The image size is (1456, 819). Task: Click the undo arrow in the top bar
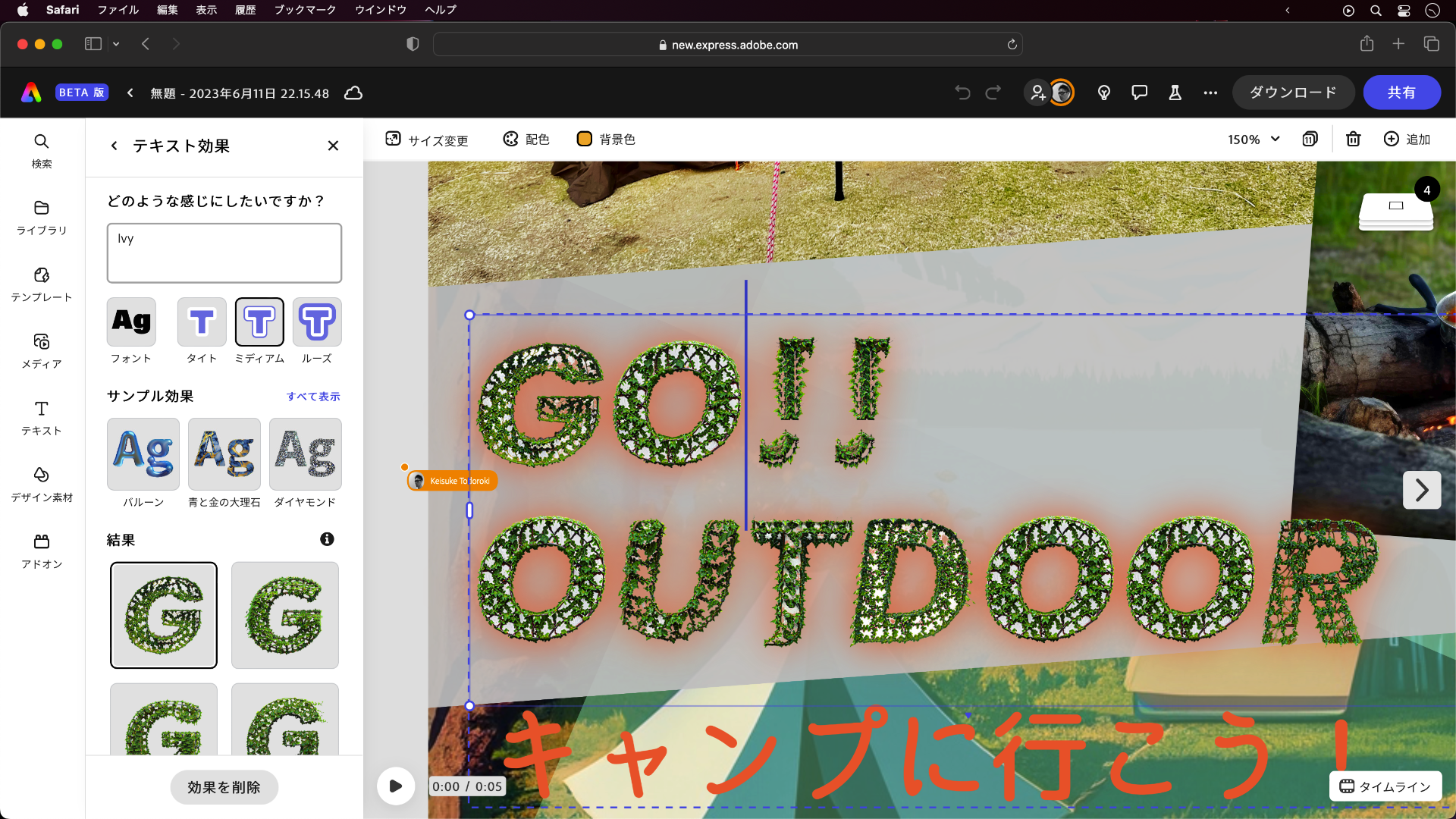pyautogui.click(x=962, y=92)
